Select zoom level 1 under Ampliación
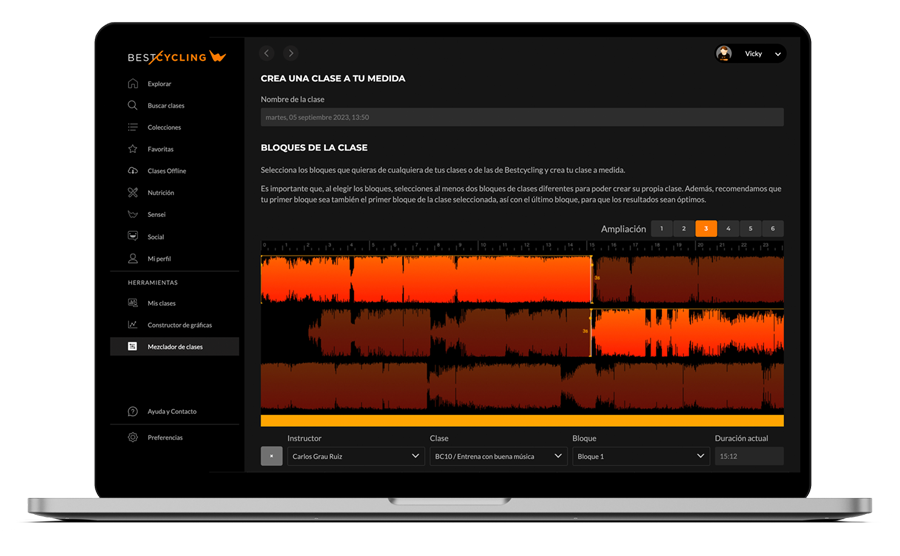The image size is (900, 556). pyautogui.click(x=661, y=229)
